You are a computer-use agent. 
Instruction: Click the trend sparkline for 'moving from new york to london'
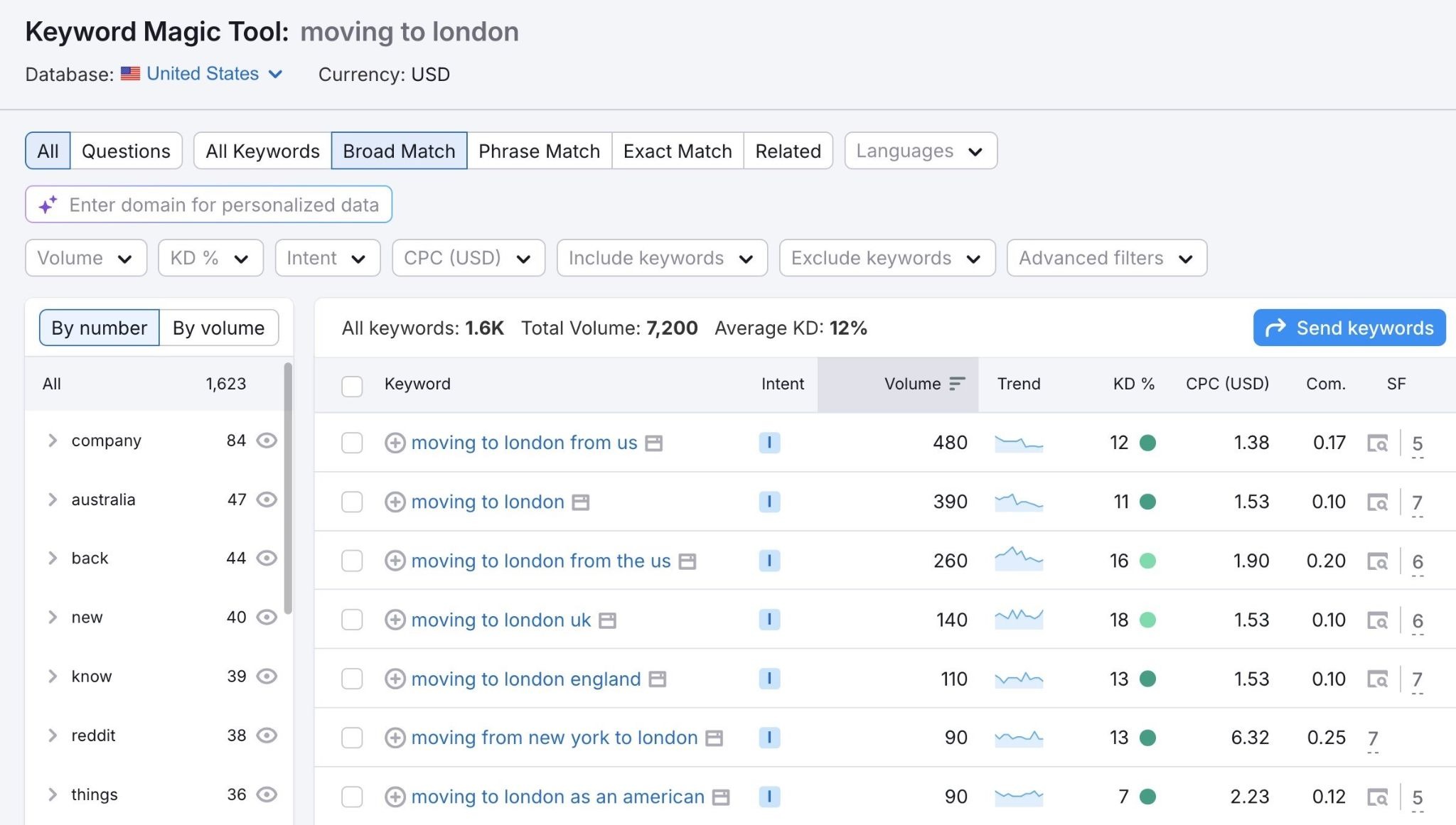[1019, 738]
